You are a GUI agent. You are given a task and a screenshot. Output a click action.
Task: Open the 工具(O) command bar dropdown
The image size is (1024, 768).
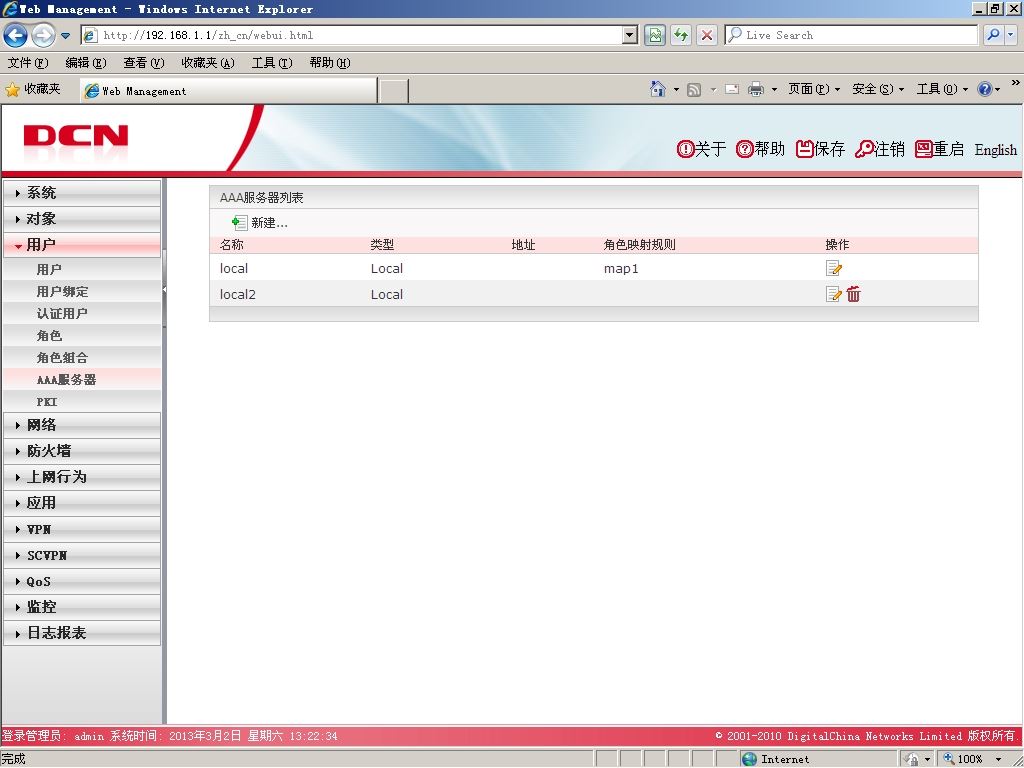point(942,89)
